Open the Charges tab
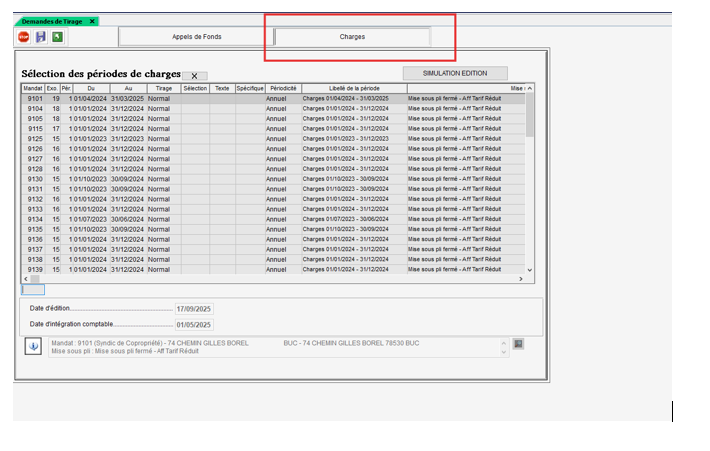 coord(352,37)
